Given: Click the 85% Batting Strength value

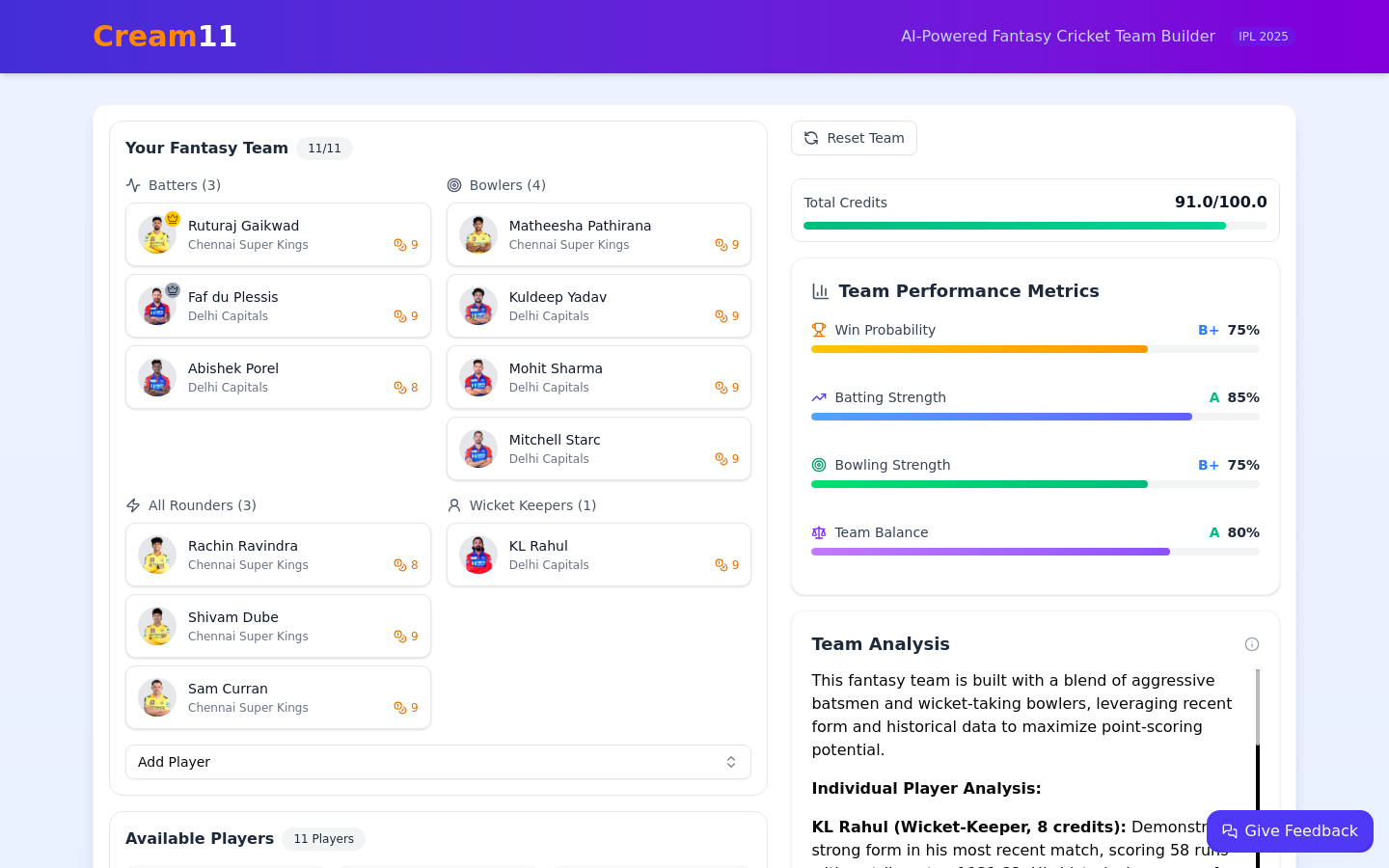Looking at the screenshot, I should click(x=1243, y=397).
